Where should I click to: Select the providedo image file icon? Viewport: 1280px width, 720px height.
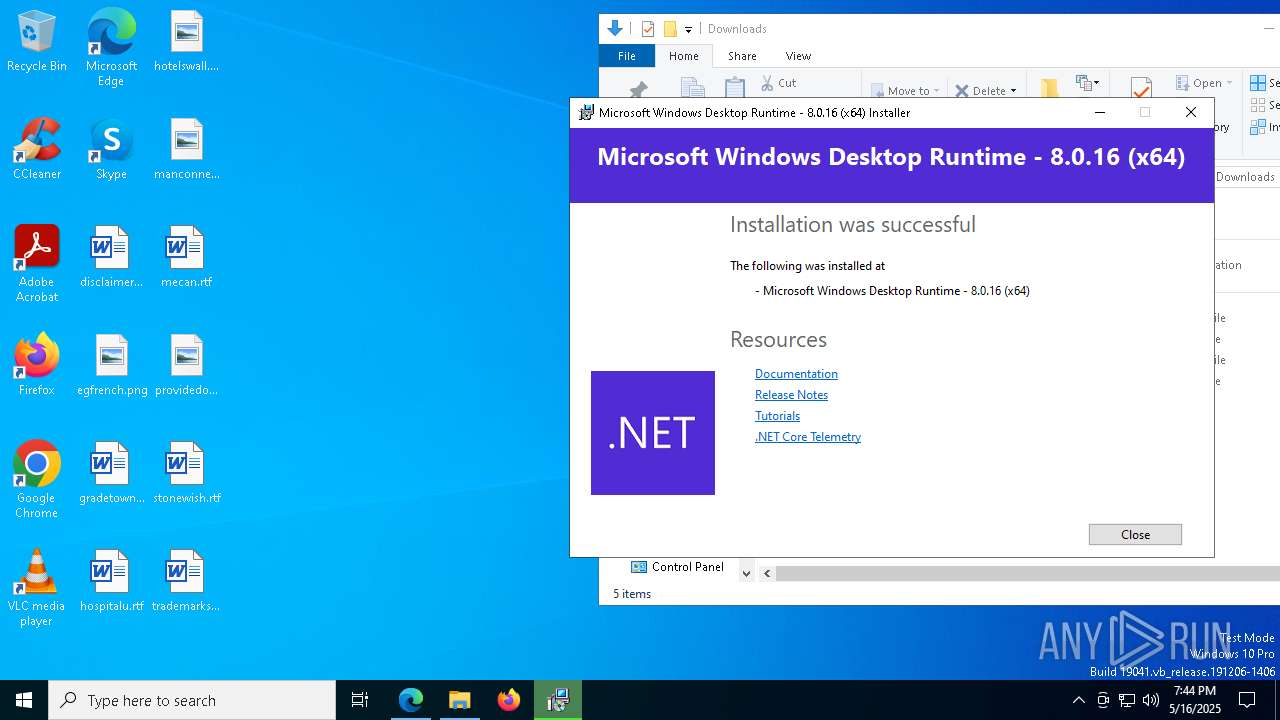(186, 365)
